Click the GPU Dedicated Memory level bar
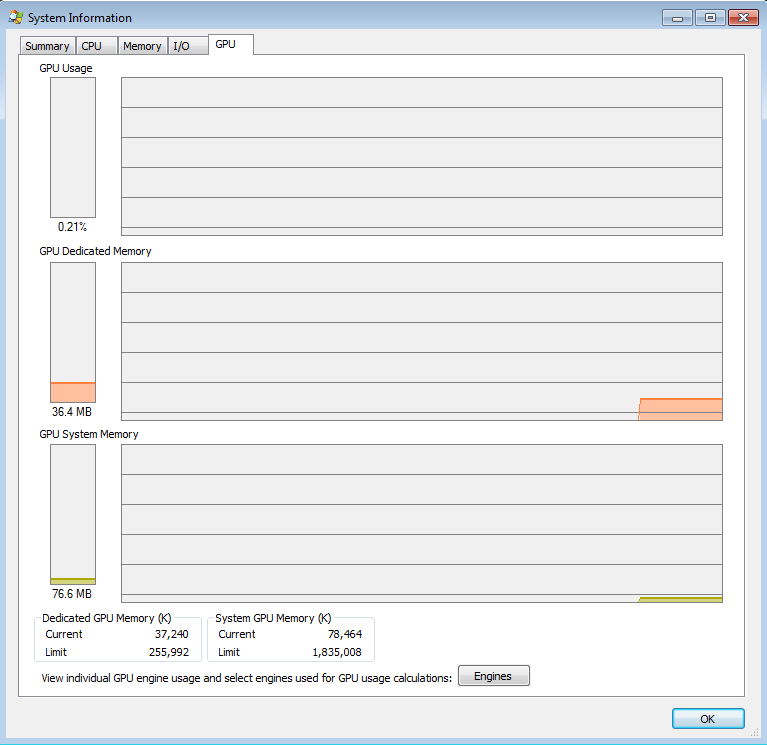 [x=73, y=332]
